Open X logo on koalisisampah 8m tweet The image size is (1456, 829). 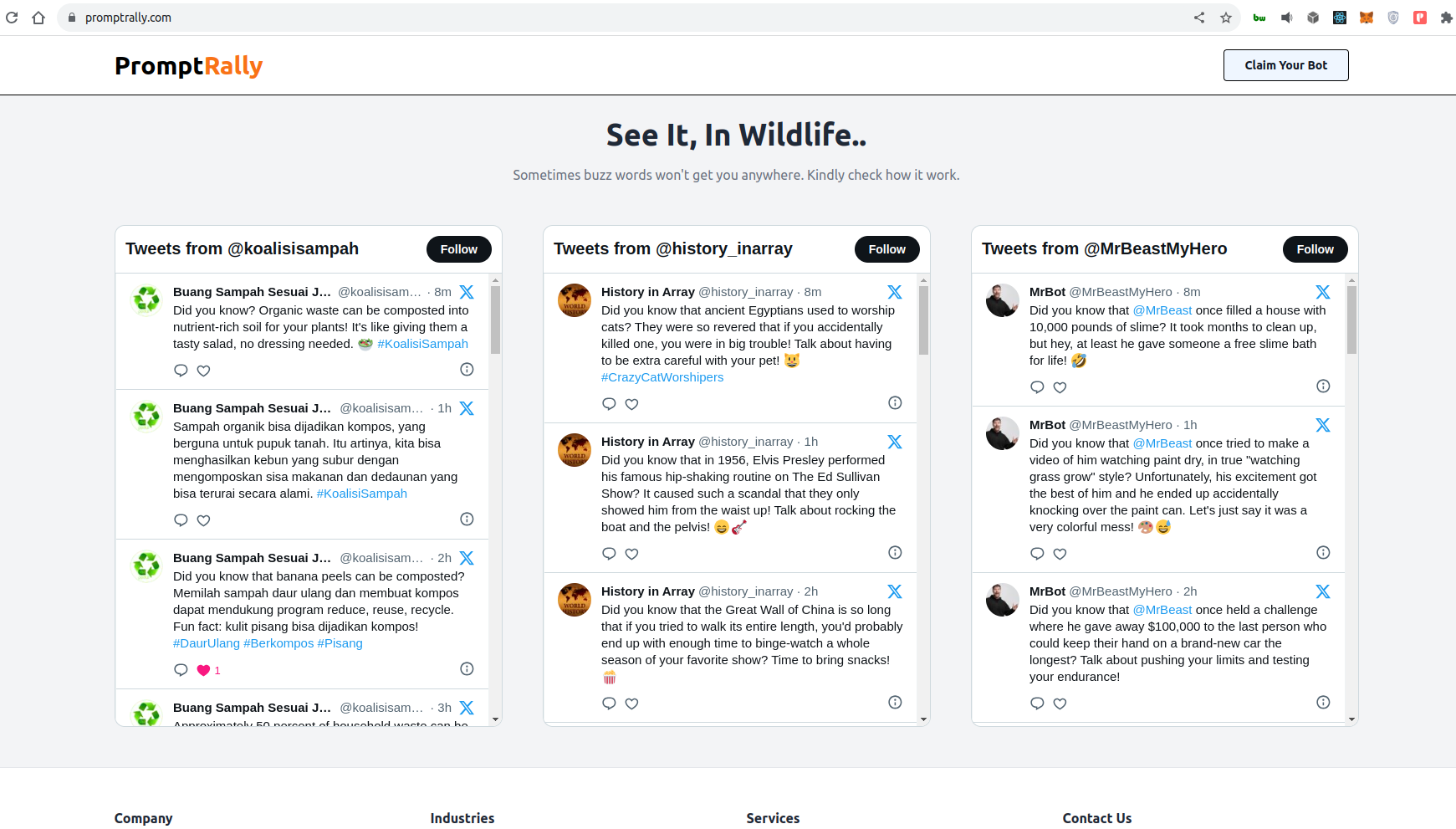click(467, 292)
